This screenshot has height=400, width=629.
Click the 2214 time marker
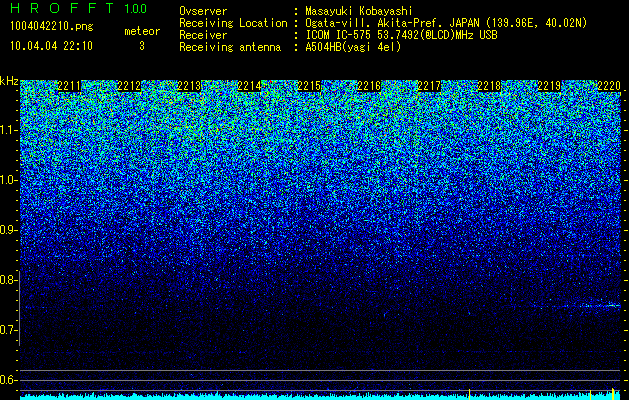pos(249,86)
